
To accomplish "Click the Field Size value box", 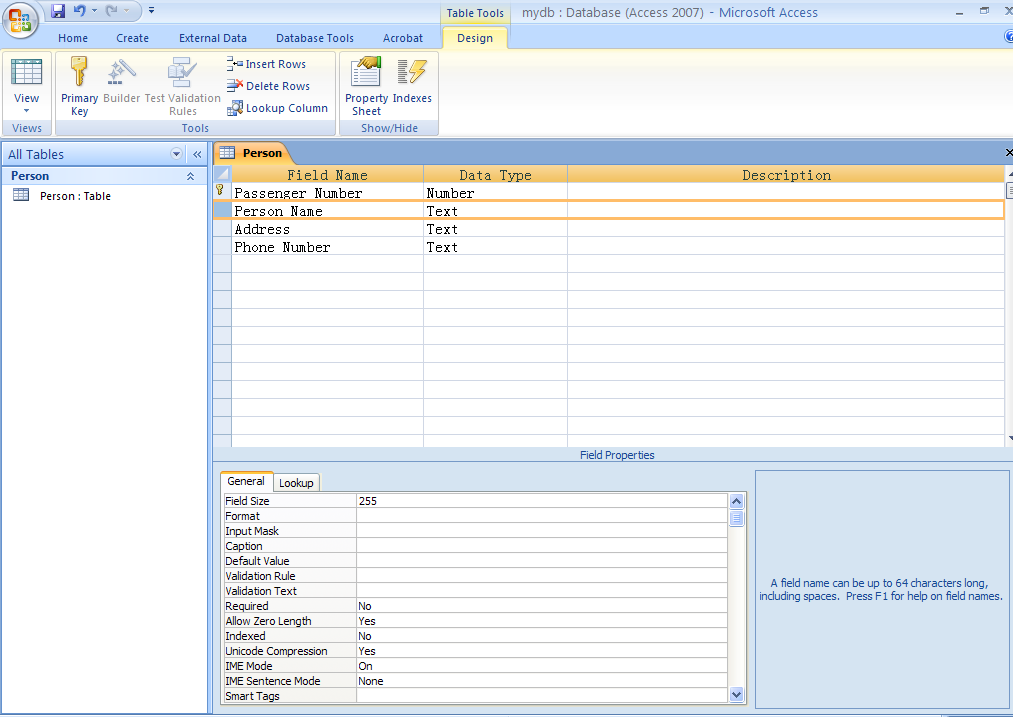I will [x=540, y=501].
